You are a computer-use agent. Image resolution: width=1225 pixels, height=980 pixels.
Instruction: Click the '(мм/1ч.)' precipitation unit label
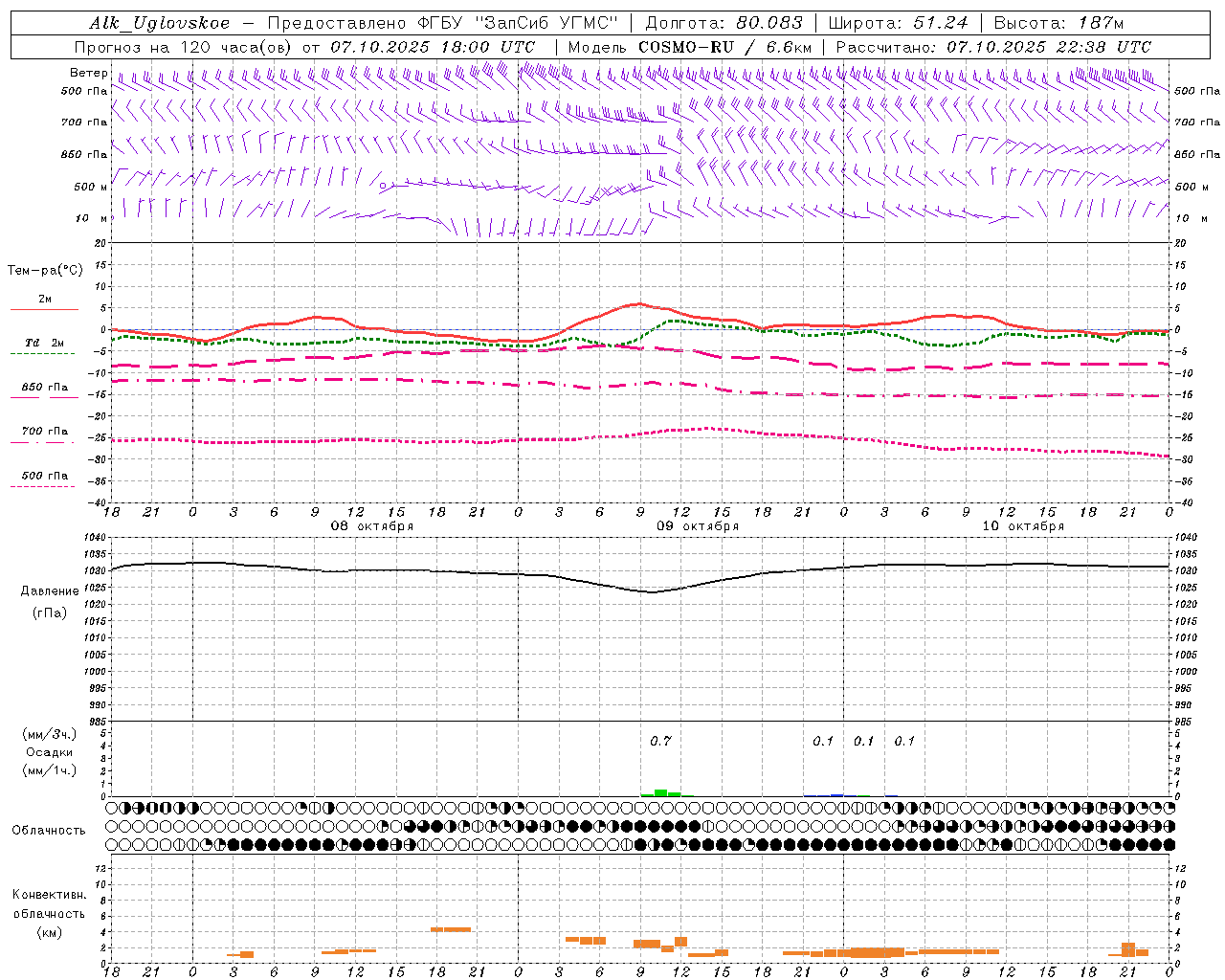tap(50, 770)
